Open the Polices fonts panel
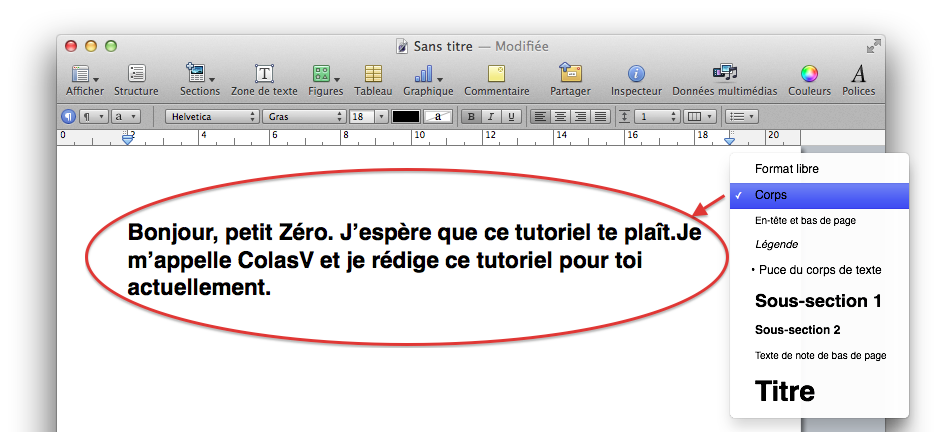Viewport: 942px width, 432px height. (858, 74)
